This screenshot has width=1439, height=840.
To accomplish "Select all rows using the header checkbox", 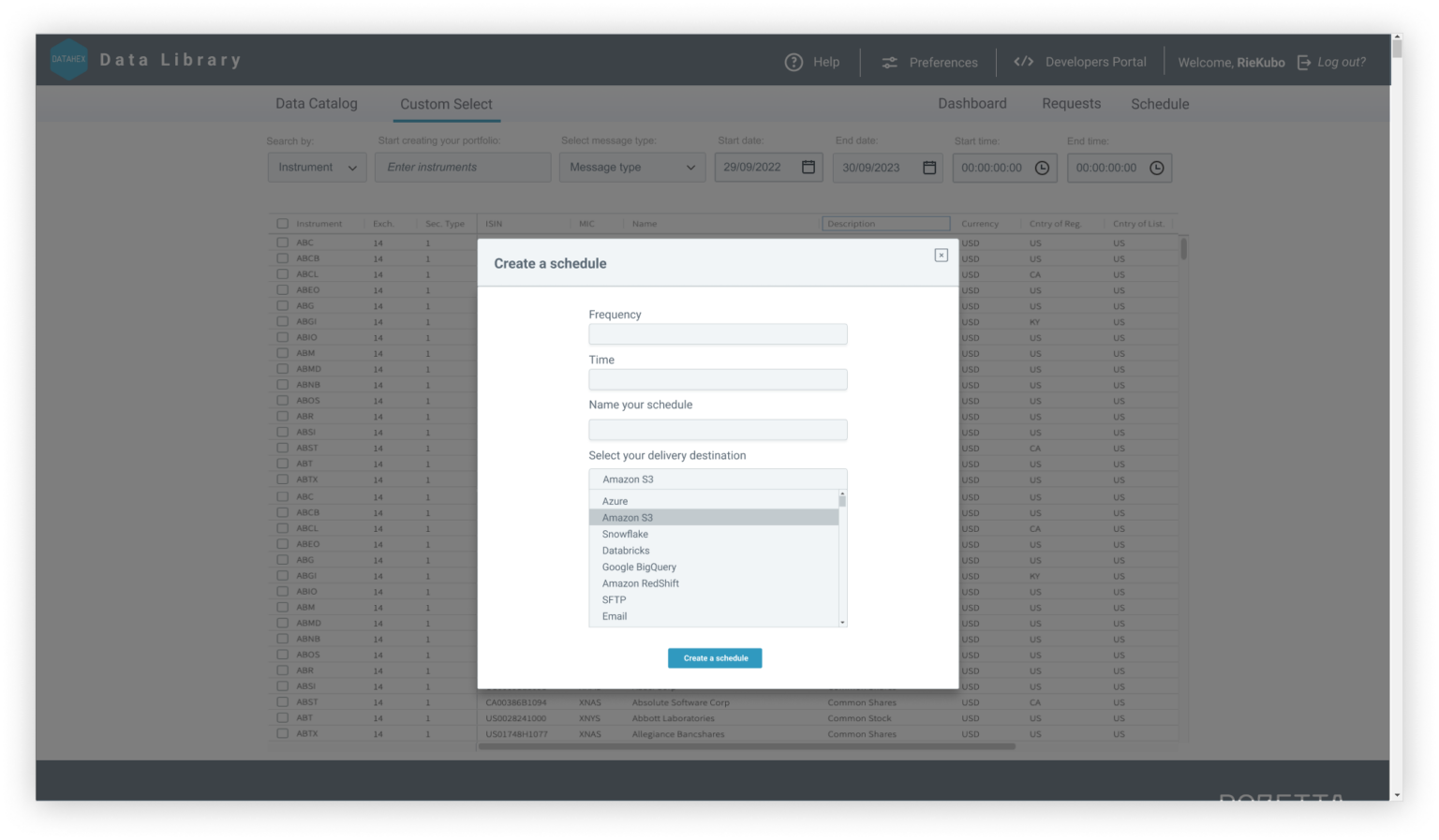I will tap(282, 223).
